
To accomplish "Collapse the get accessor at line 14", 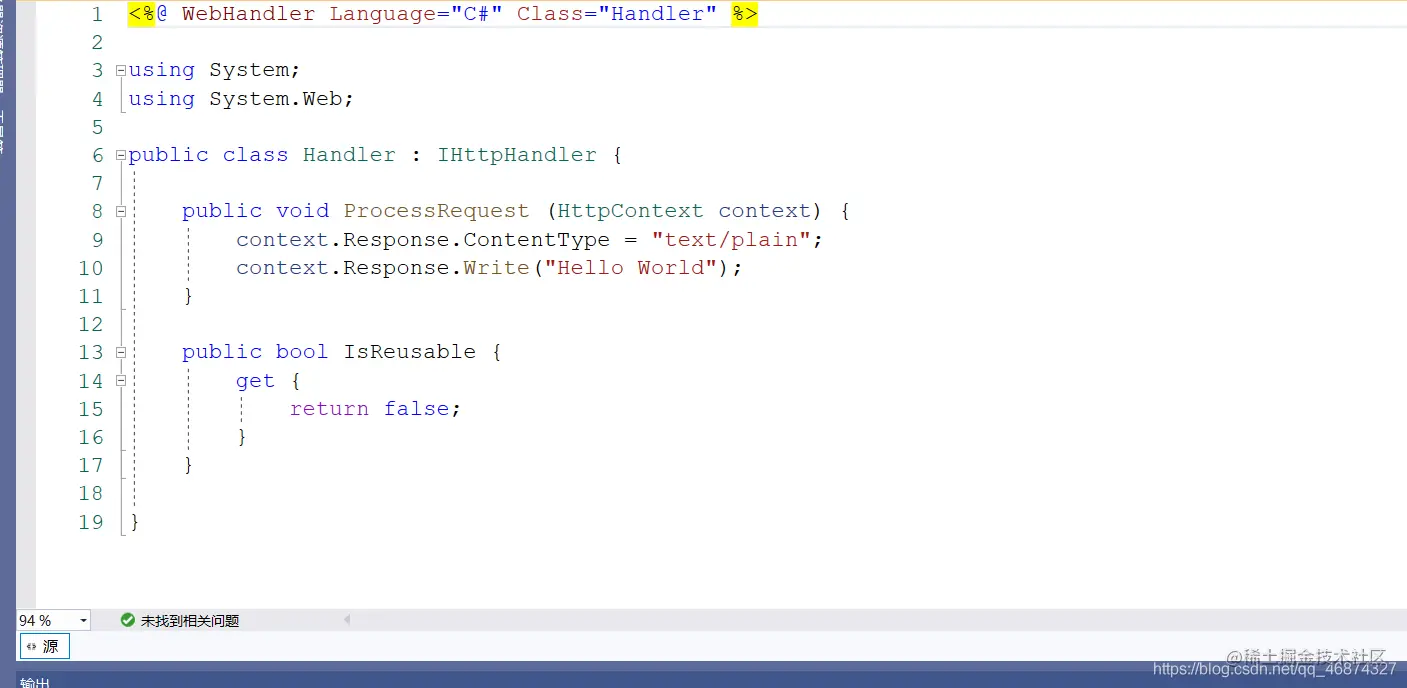I will pos(121,381).
